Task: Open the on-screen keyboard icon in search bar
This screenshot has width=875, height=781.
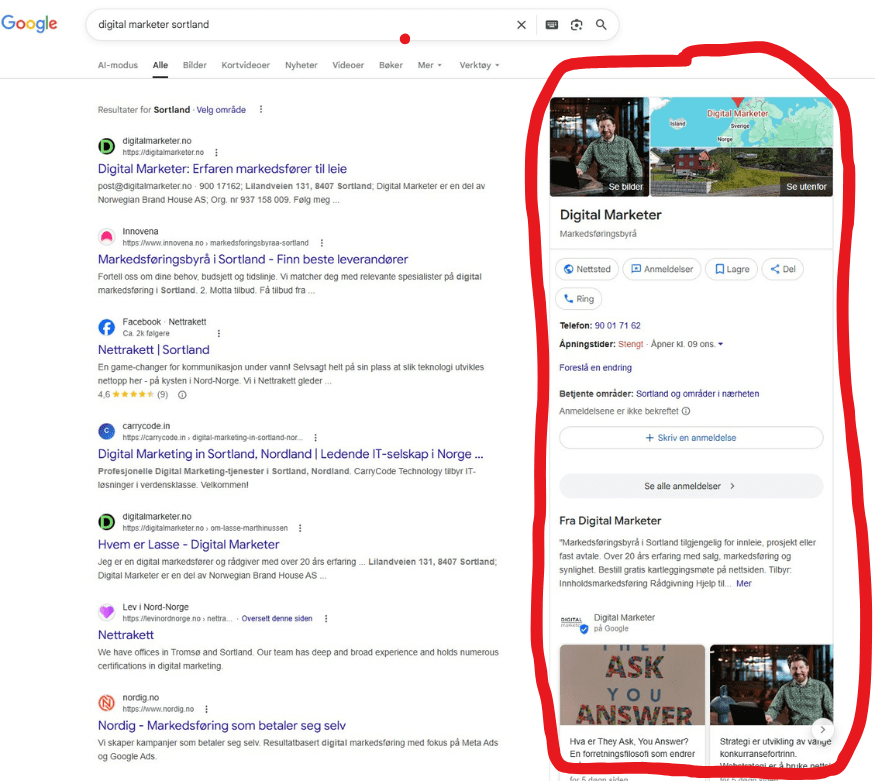Action: [x=552, y=25]
